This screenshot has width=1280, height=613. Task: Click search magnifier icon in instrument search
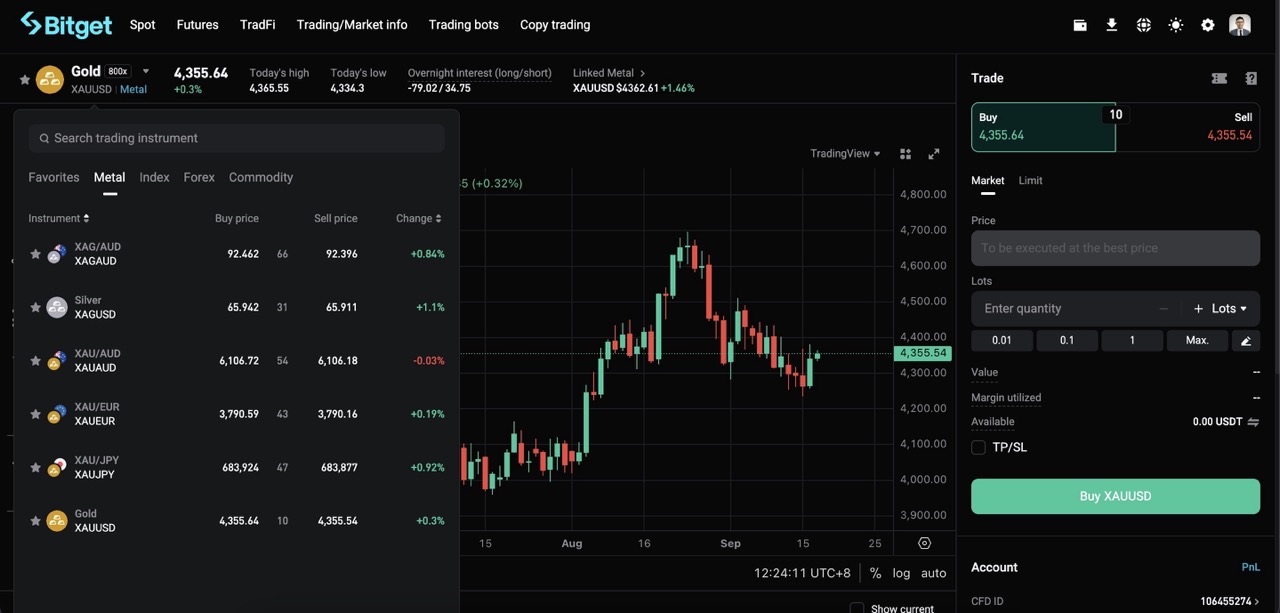tap(44, 139)
